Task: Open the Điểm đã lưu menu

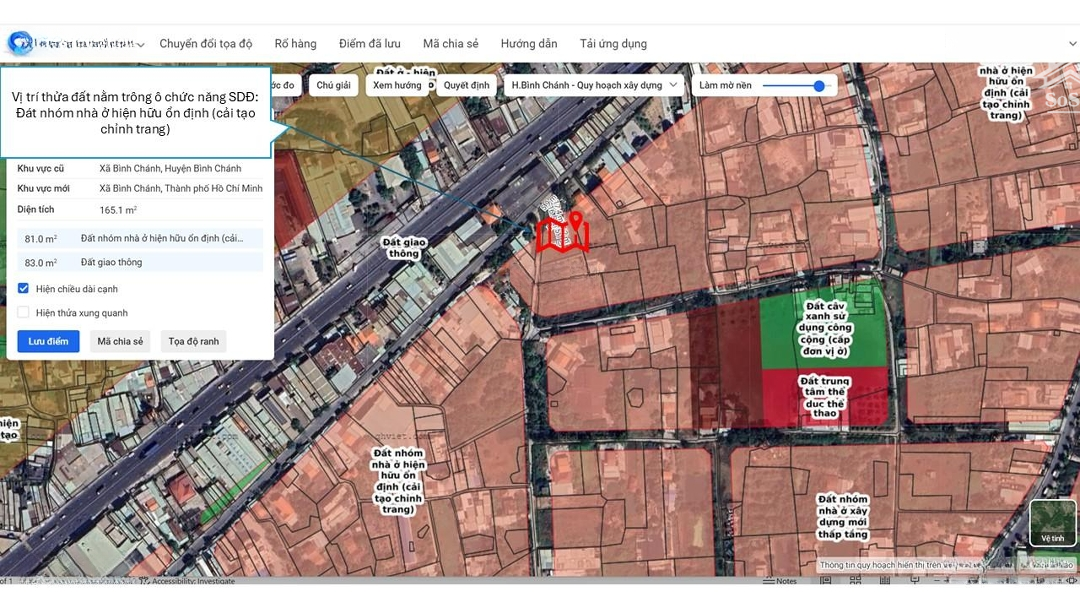Action: [369, 44]
